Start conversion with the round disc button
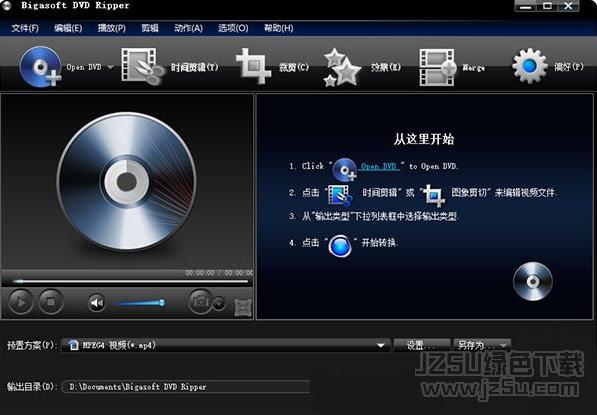Image resolution: width=597 pixels, height=415 pixels. pos(533,282)
